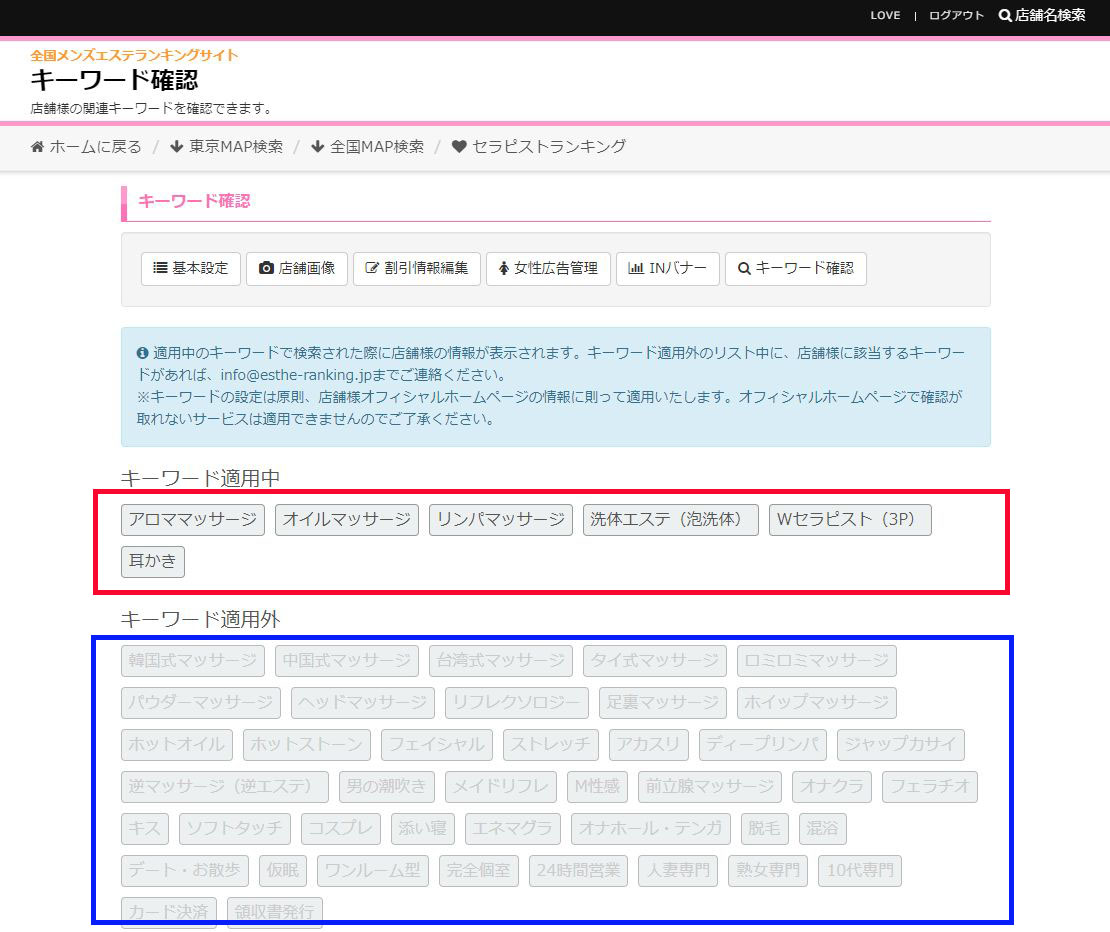The image size is (1110, 932).
Task: Open セラピストランキング menu item
Action: pos(539,146)
